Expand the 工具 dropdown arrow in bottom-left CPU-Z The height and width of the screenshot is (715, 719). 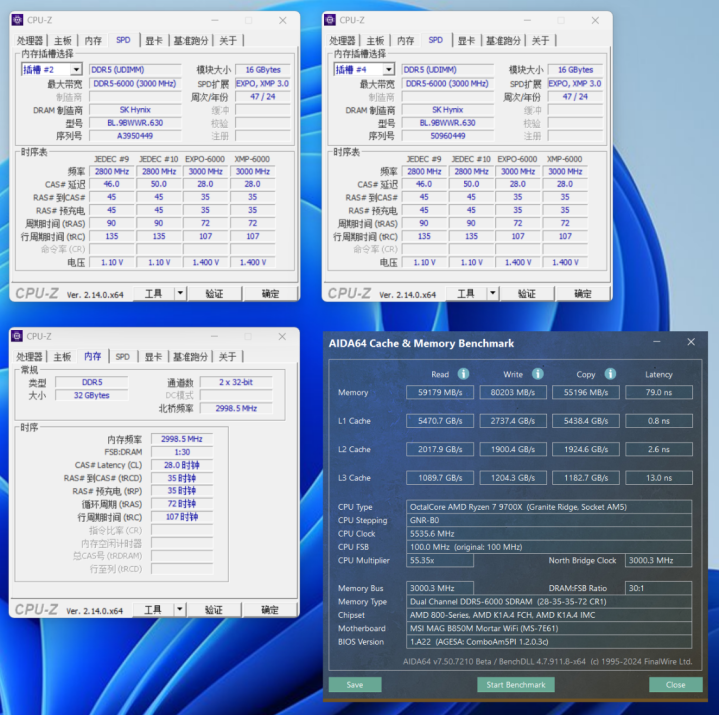click(x=180, y=610)
